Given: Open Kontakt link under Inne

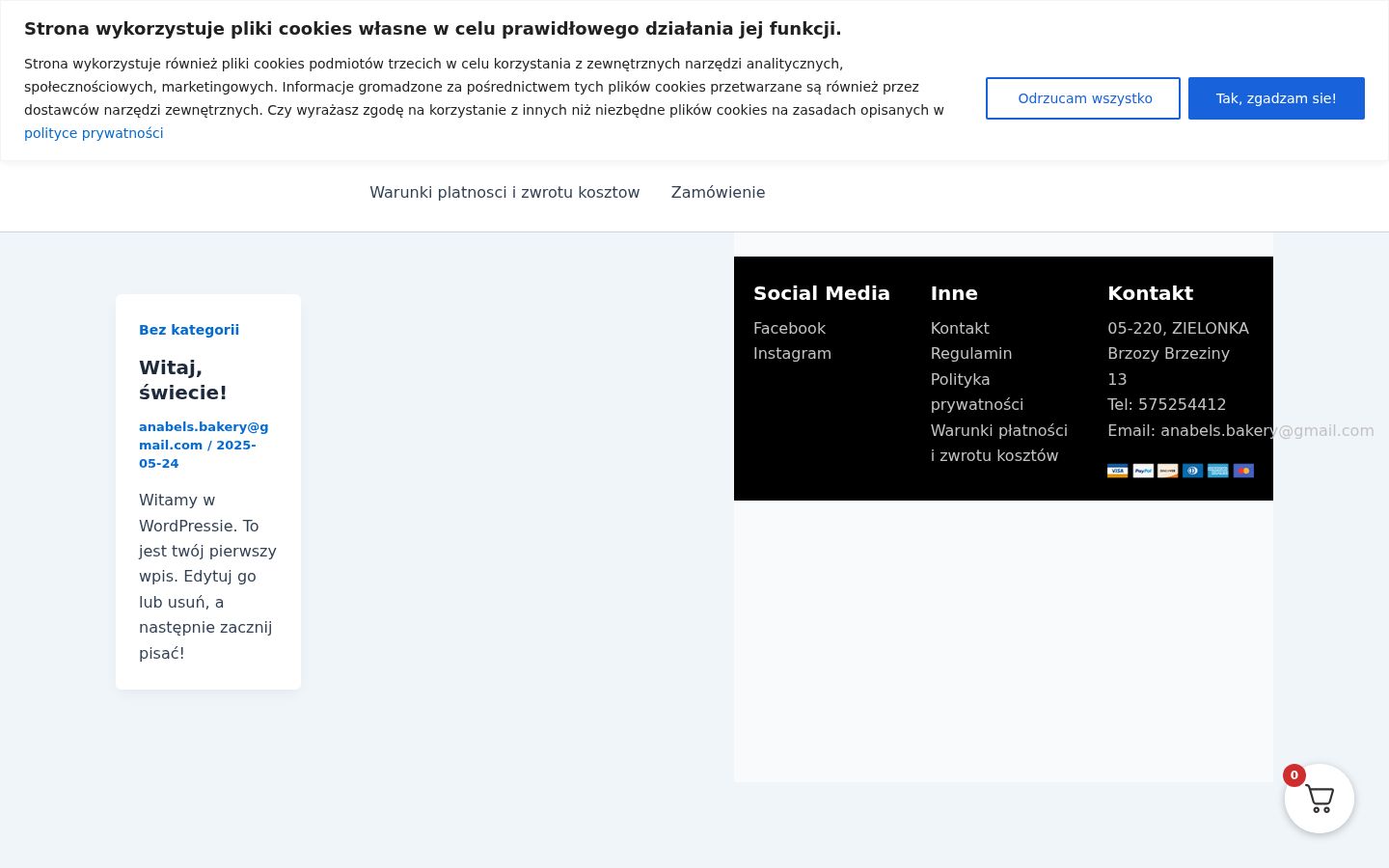Looking at the screenshot, I should (x=960, y=328).
